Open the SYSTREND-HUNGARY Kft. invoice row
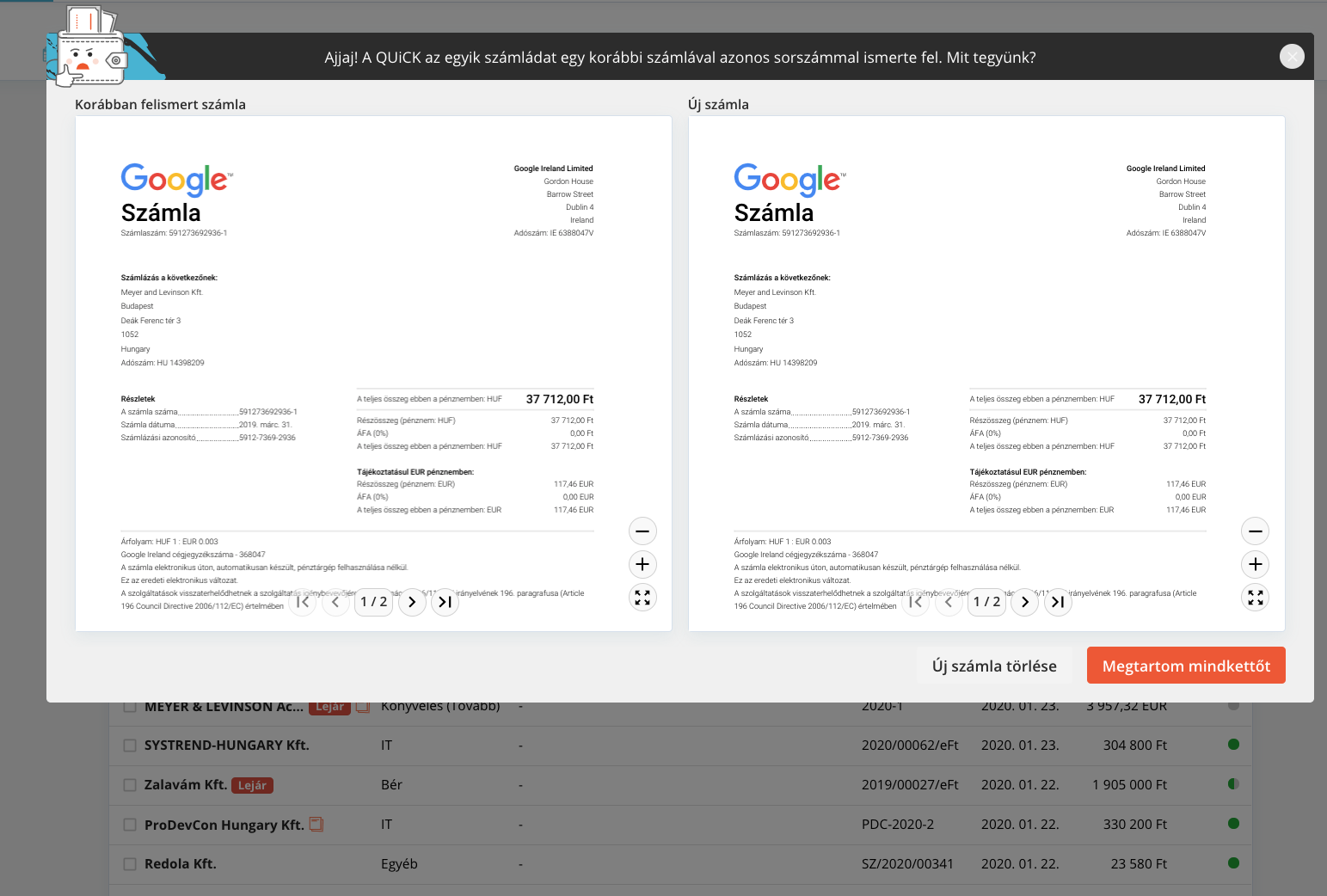This screenshot has width=1327, height=896. tap(680, 746)
